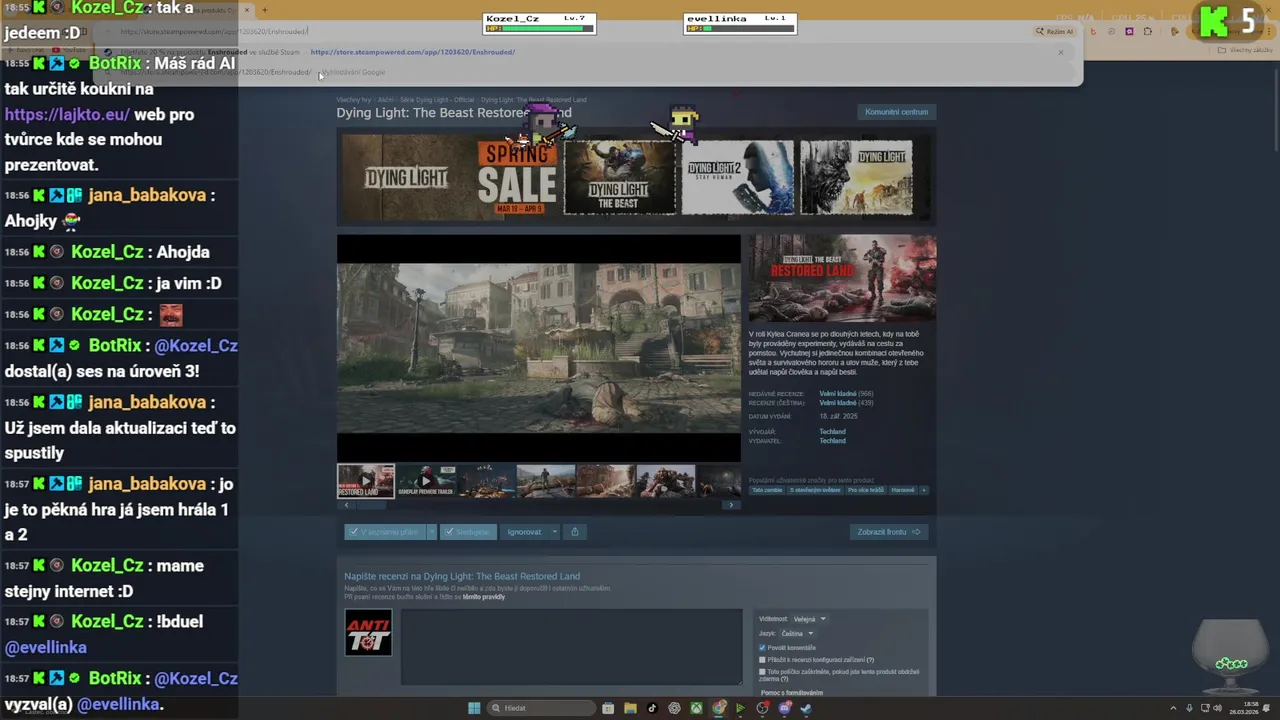The height and width of the screenshot is (720, 1280).
Task: Check the product received for free box
Action: (x=762, y=672)
